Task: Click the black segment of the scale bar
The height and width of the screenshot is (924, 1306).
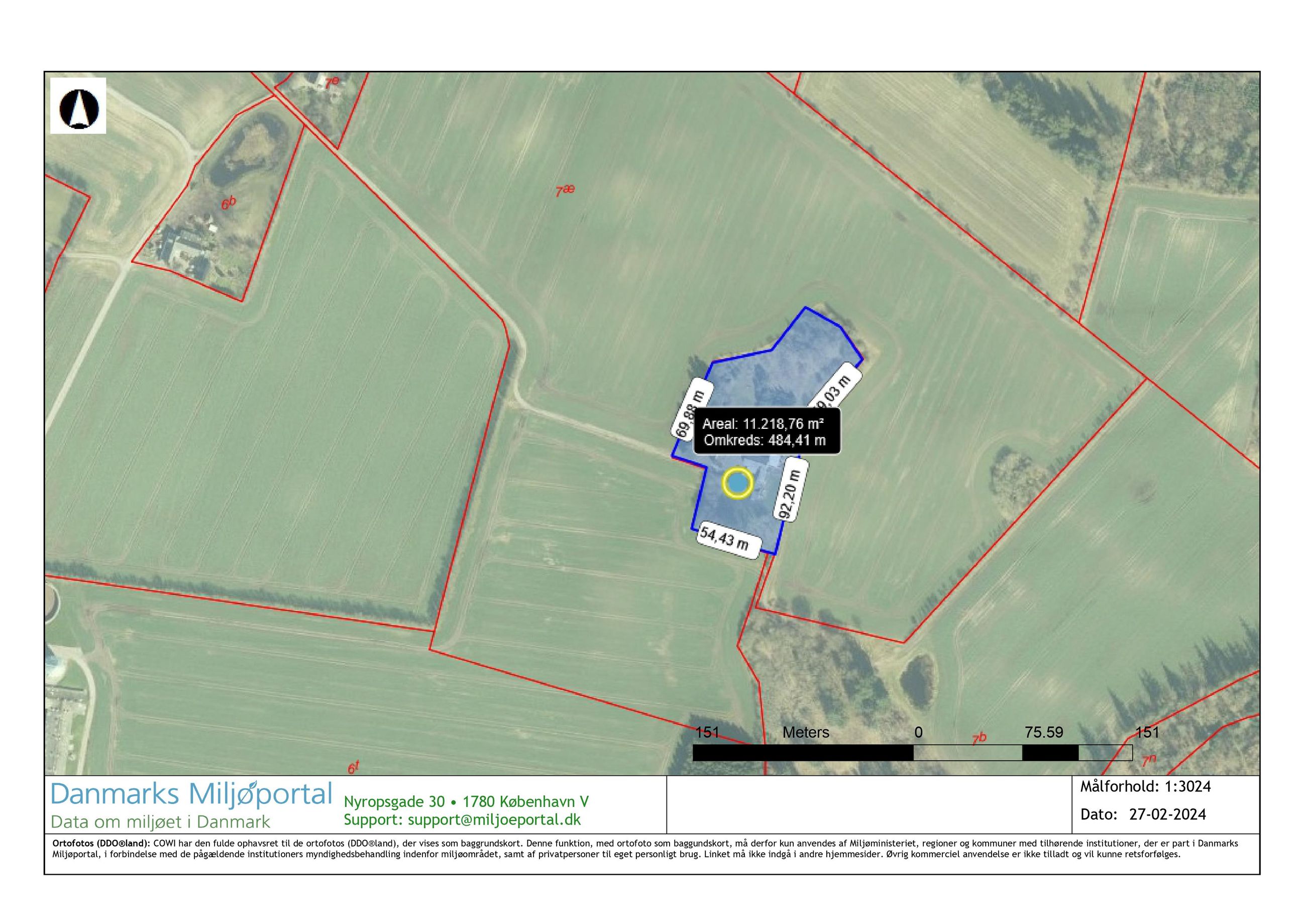Action: pos(802,752)
